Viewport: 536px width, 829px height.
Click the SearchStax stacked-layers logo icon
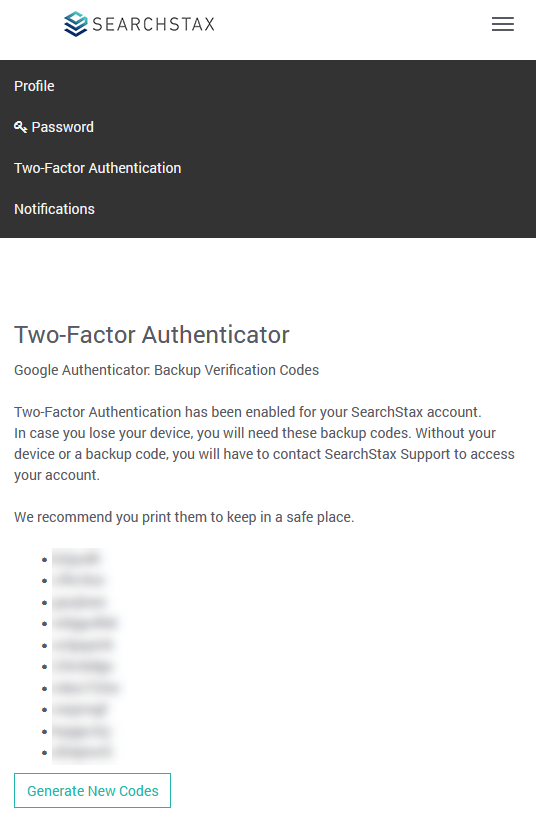76,24
